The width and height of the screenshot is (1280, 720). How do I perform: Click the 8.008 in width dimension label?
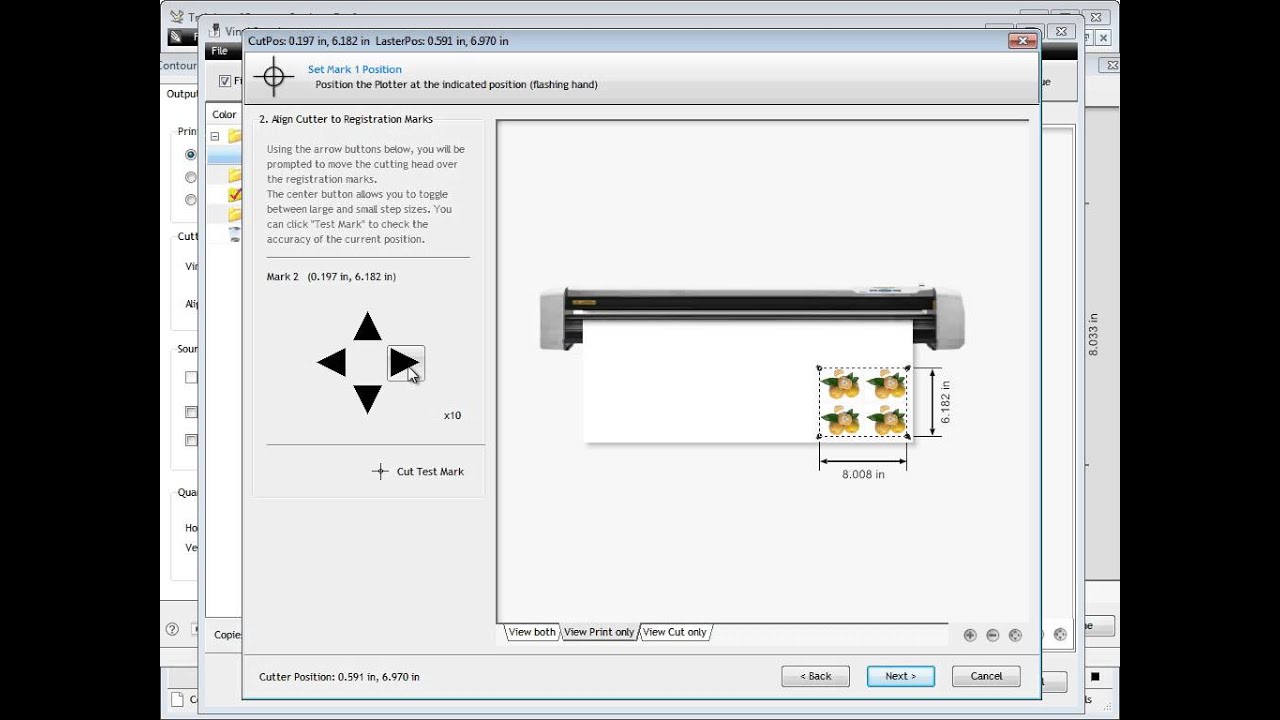(x=863, y=474)
